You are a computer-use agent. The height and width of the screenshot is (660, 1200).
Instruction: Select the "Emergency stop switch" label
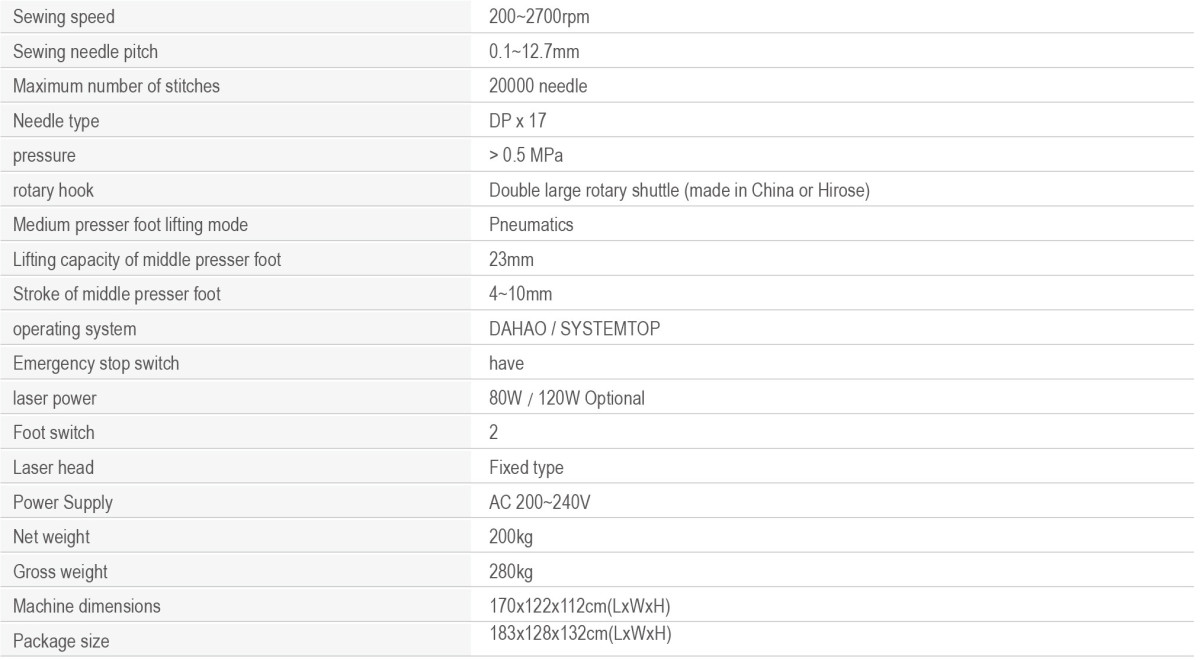96,364
